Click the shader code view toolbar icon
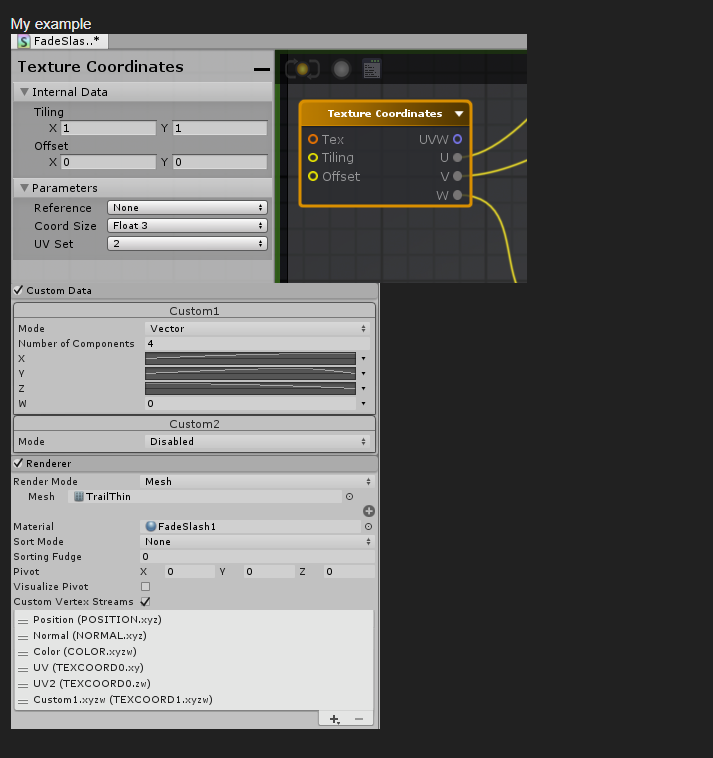This screenshot has width=713, height=758. point(371,69)
